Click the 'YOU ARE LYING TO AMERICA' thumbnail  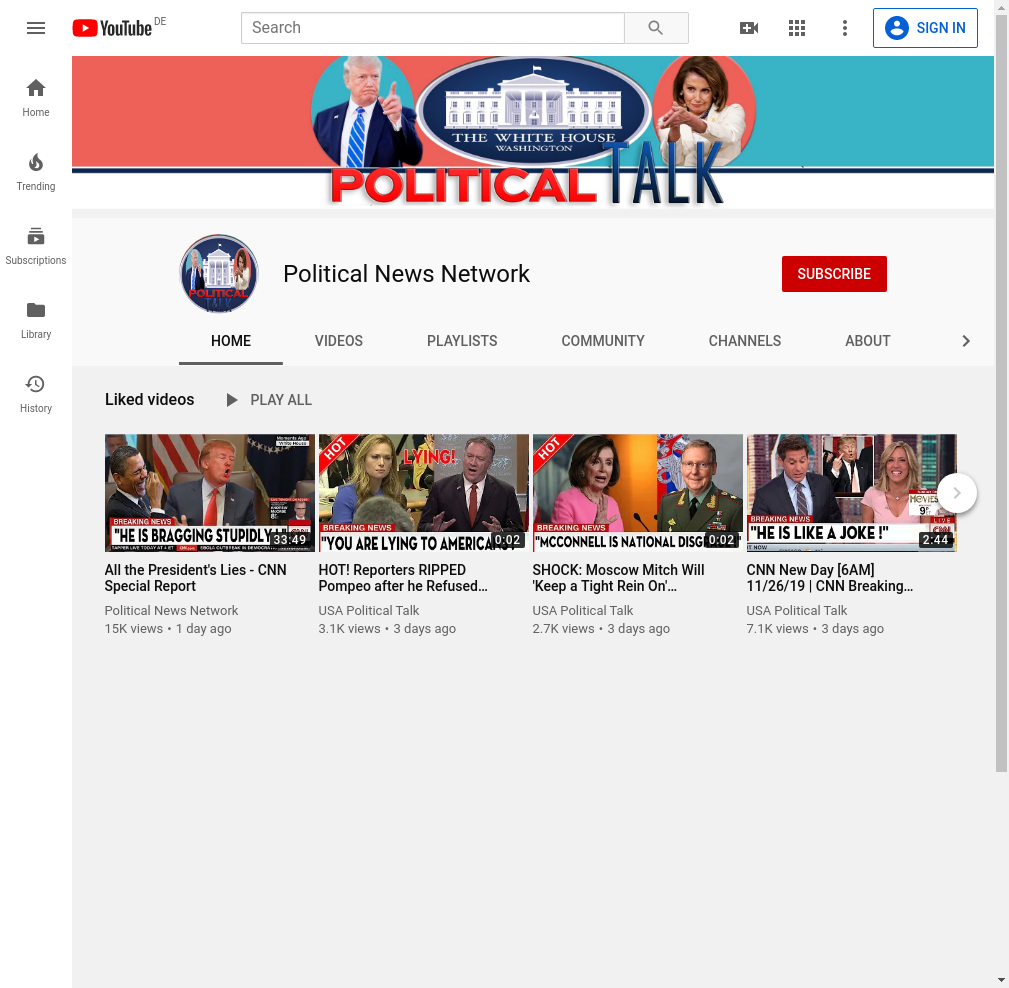423,493
